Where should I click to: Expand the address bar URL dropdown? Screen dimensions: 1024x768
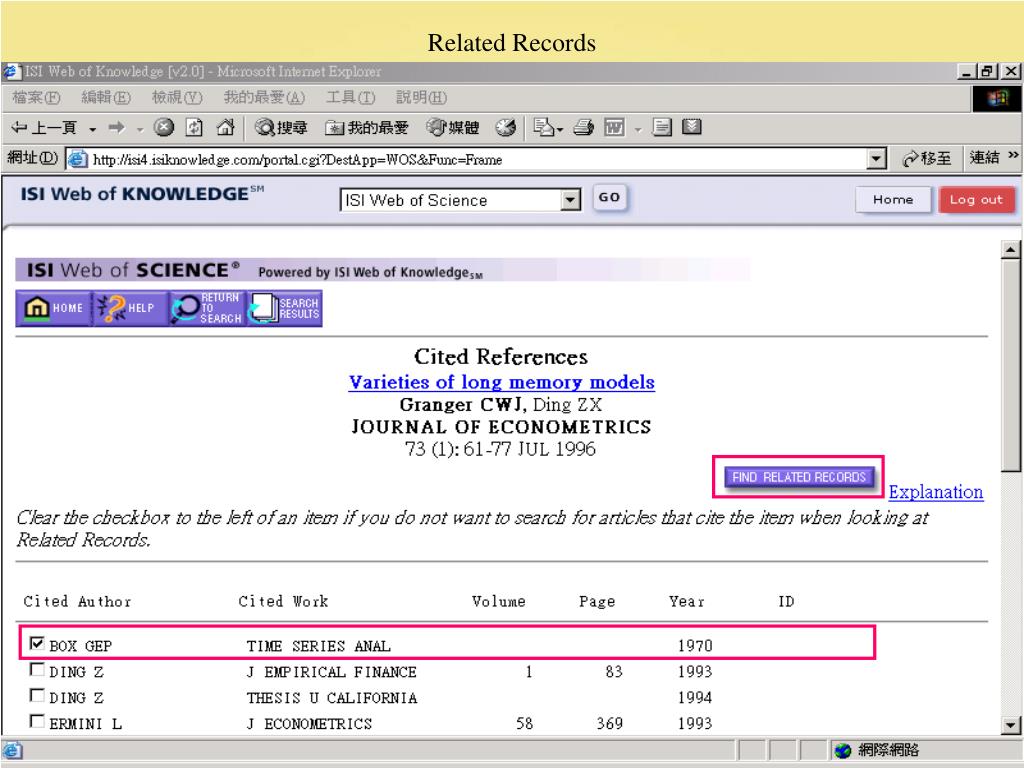click(x=876, y=159)
